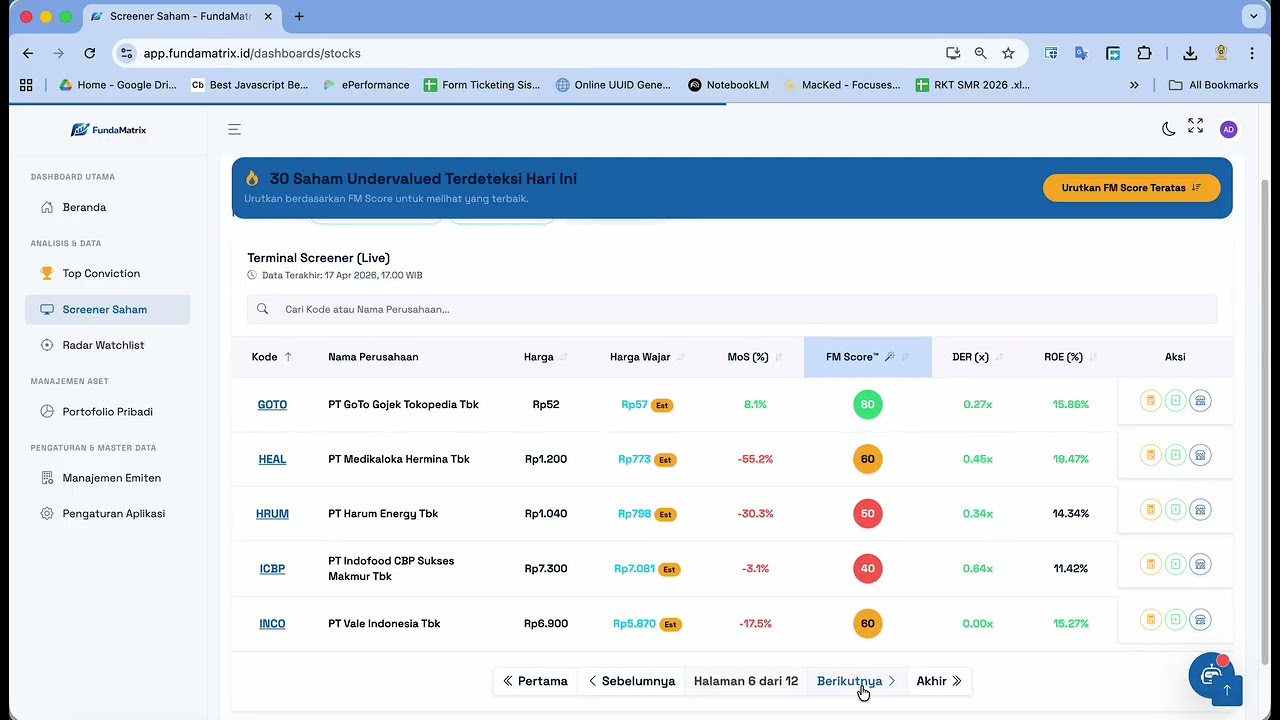The height and width of the screenshot is (720, 1280).
Task: Click the yellow document icon for GOTO
Action: coord(1150,401)
